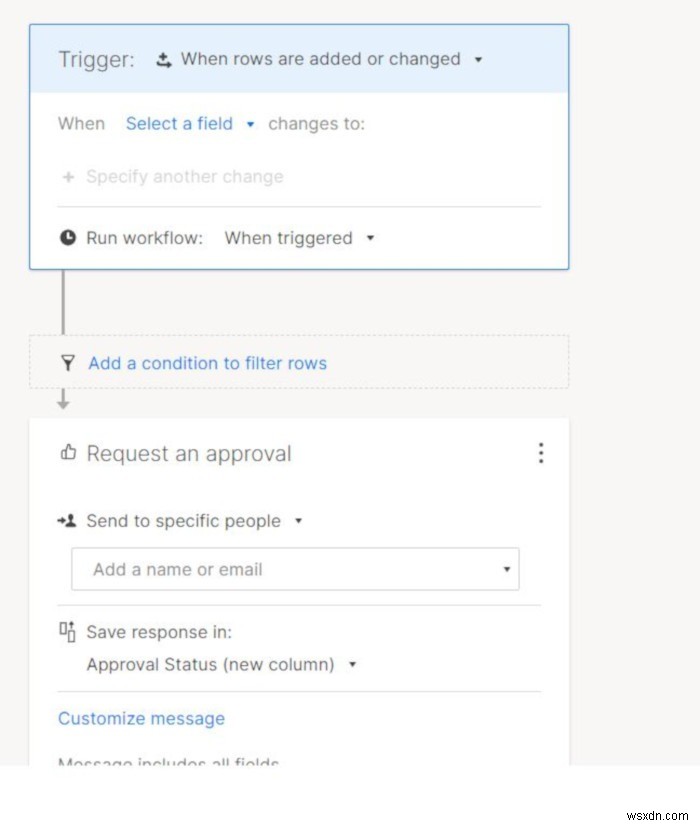Screen dimensions: 700x826
Task: Click the Request an approval heading
Action: pyautogui.click(x=189, y=453)
